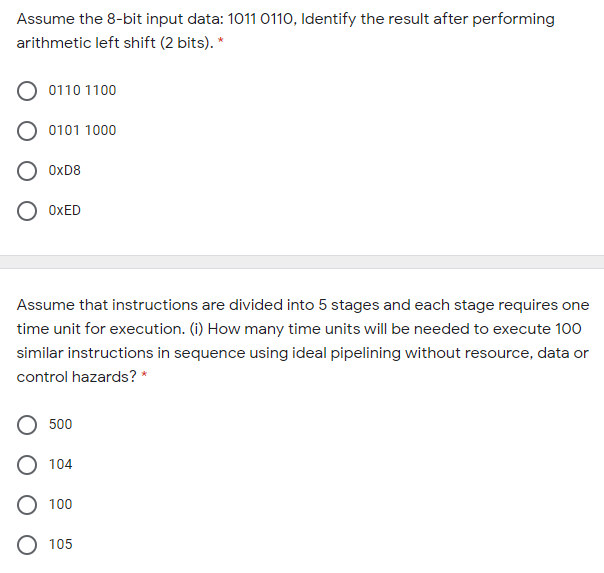Screen dimensions: 604x573
Task: Pick the 0xD8 radio button
Action: [x=29, y=171]
